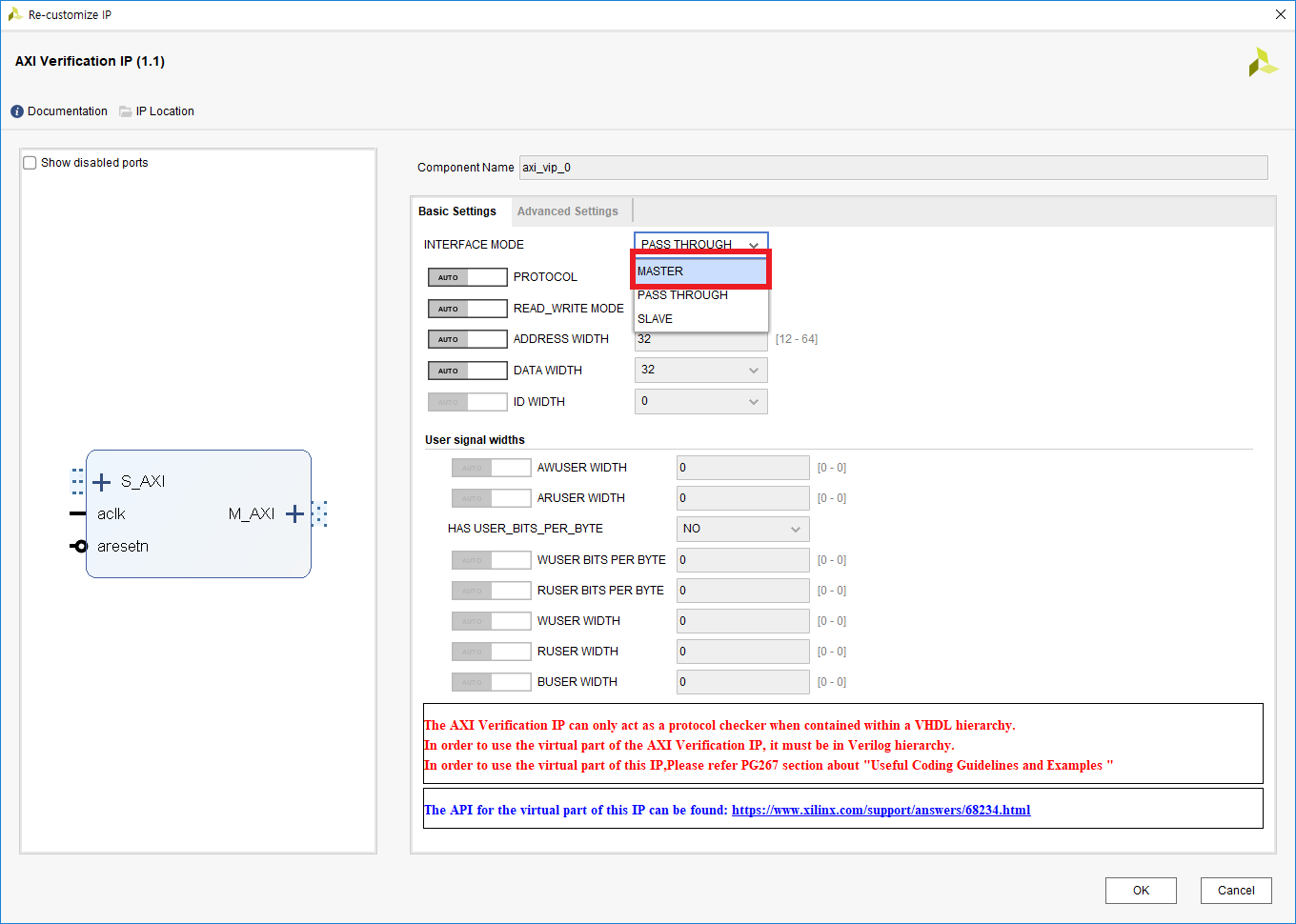Click the OK button

pyautogui.click(x=1141, y=891)
